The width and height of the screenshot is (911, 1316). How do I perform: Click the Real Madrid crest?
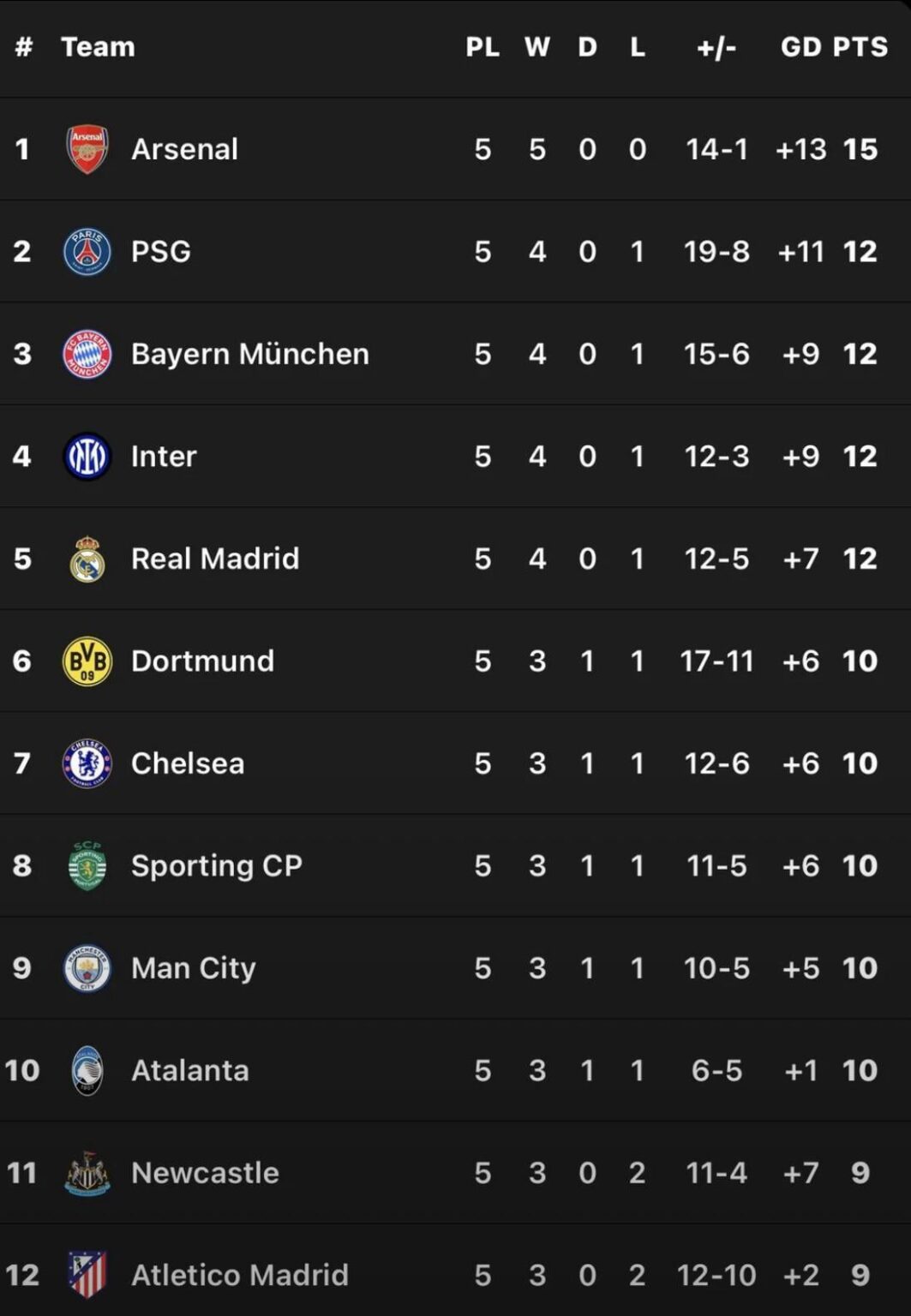coord(87,558)
